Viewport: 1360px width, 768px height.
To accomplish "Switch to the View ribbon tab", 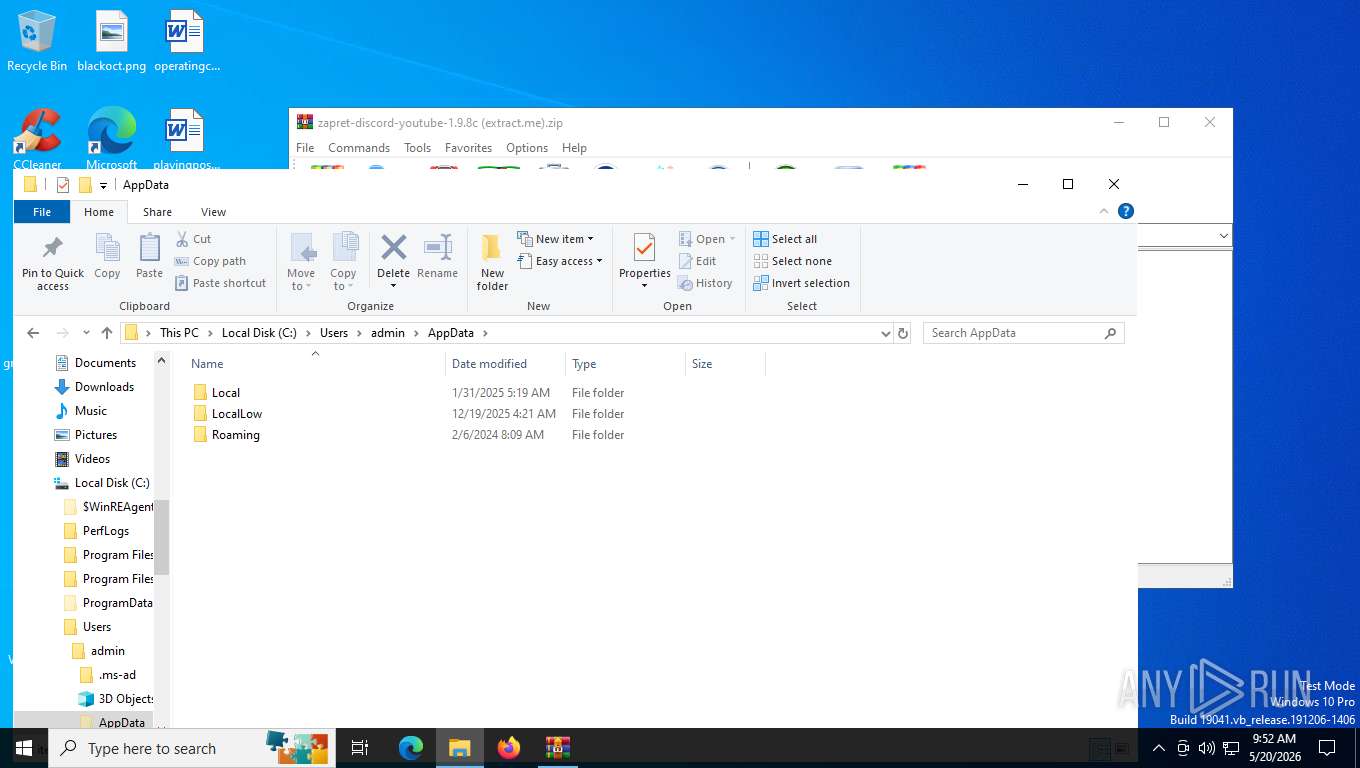I will click(213, 212).
